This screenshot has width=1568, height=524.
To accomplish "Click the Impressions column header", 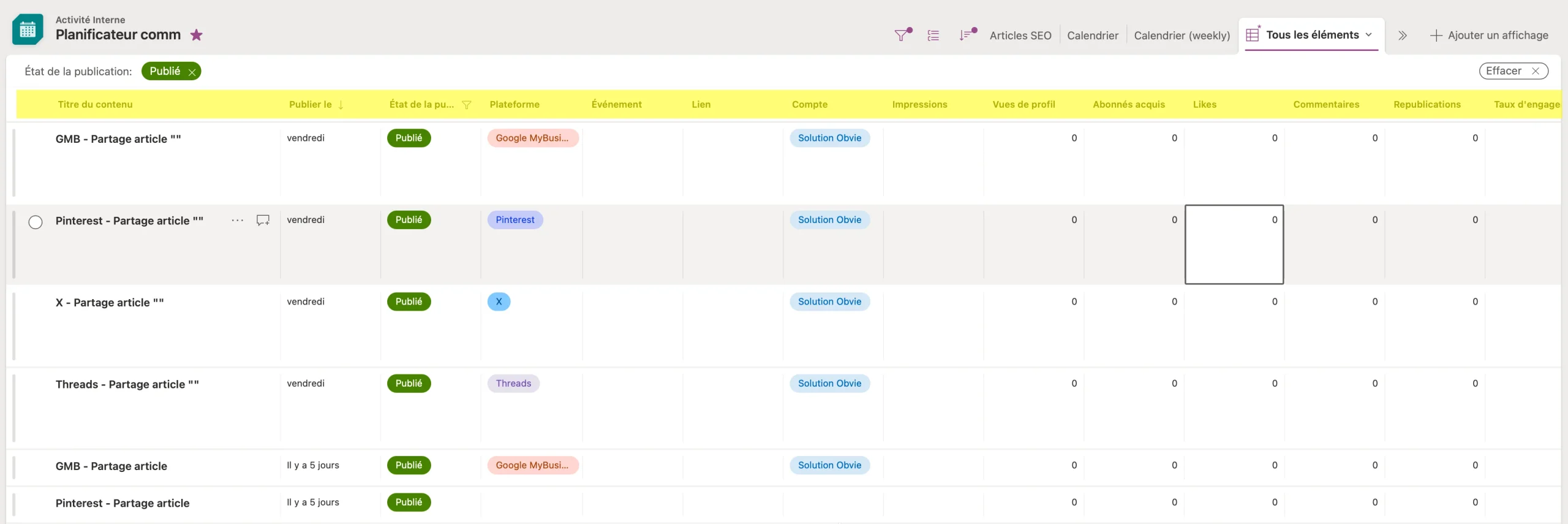I will pos(919,104).
